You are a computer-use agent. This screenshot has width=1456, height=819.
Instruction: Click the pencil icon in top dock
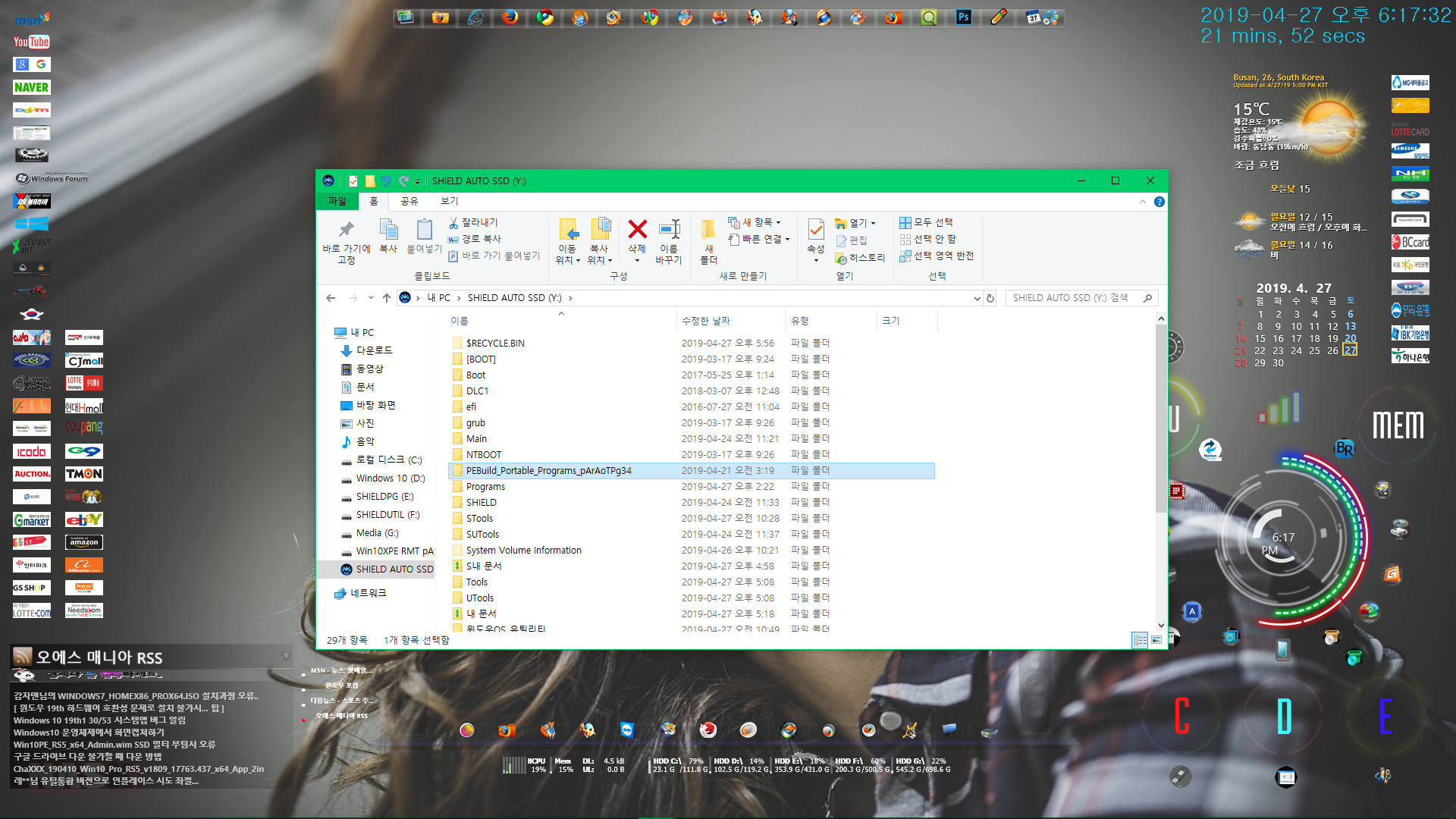[x=999, y=17]
